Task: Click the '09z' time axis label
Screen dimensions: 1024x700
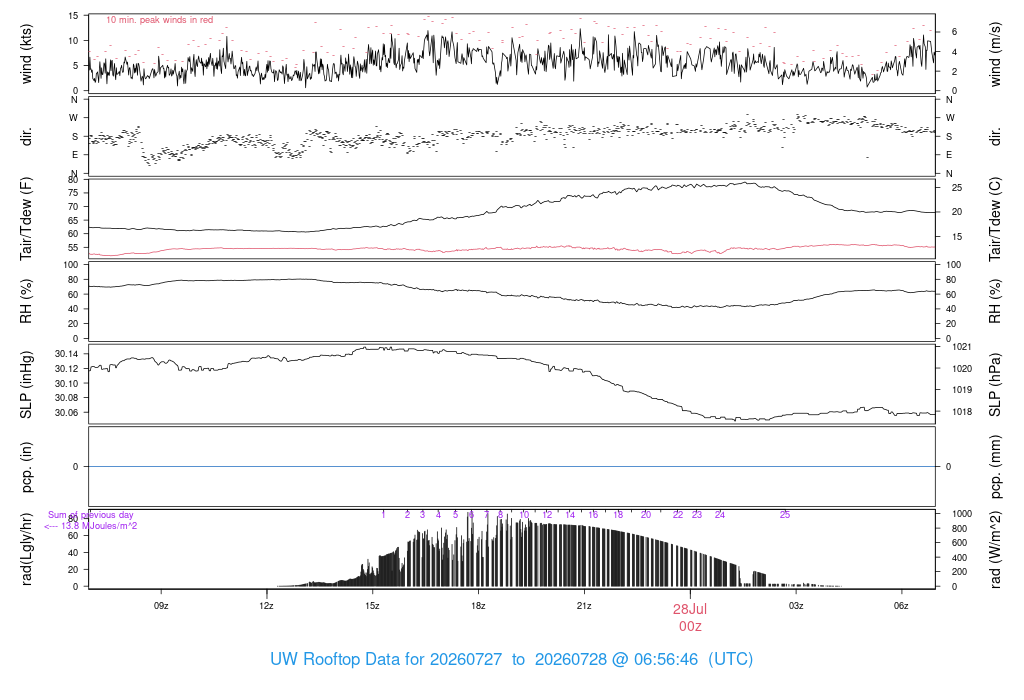Action: (161, 606)
